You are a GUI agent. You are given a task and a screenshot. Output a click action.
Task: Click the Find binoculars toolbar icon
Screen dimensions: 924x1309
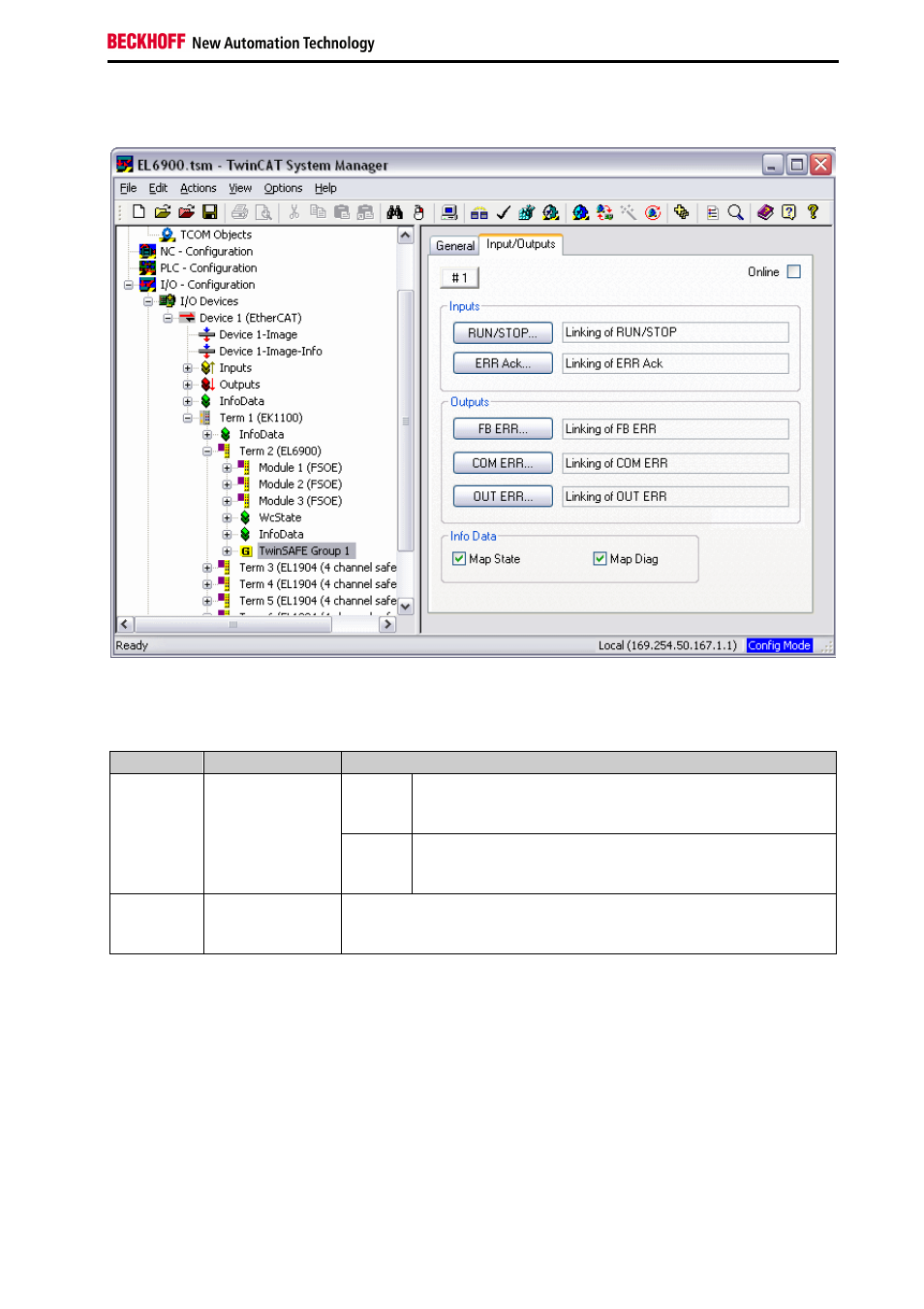(394, 212)
